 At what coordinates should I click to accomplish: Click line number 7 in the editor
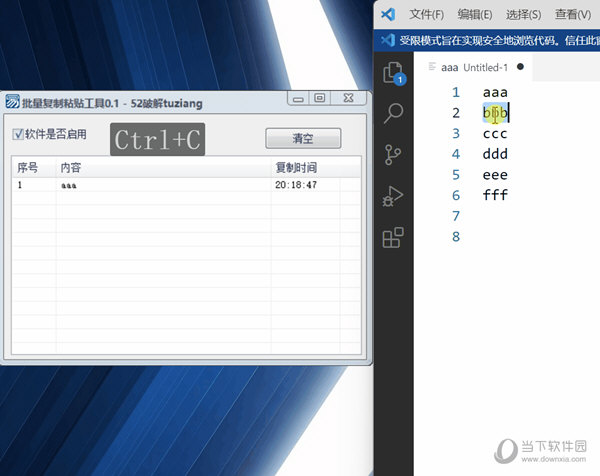tap(456, 216)
